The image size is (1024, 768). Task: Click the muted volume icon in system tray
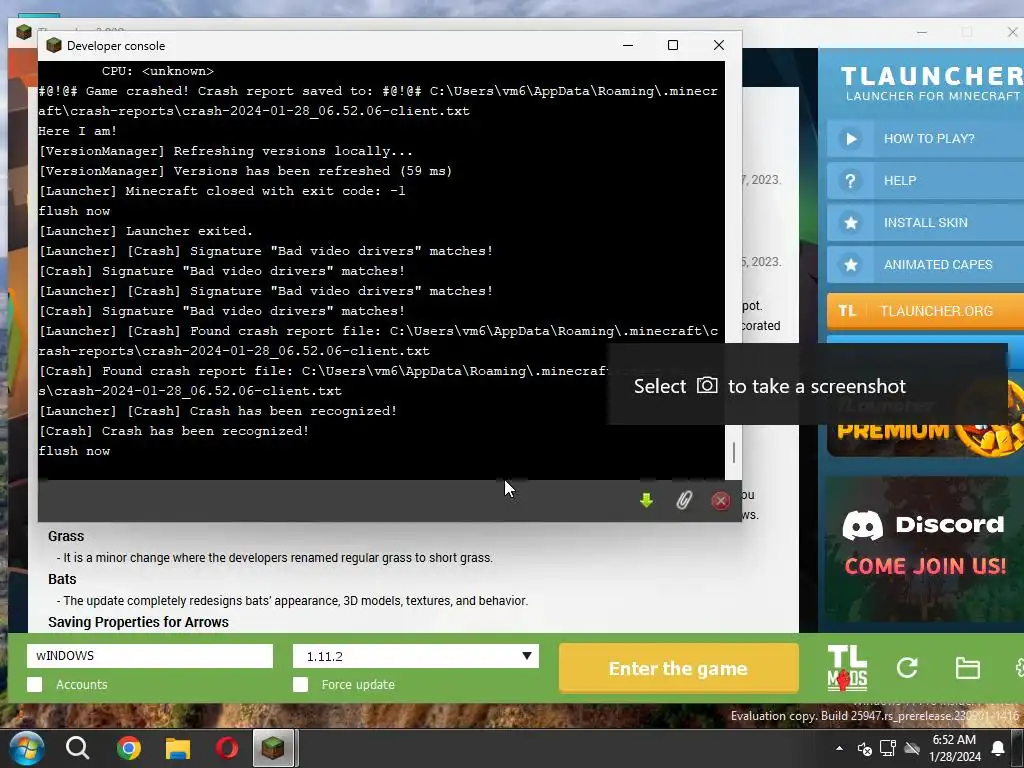[x=864, y=748]
